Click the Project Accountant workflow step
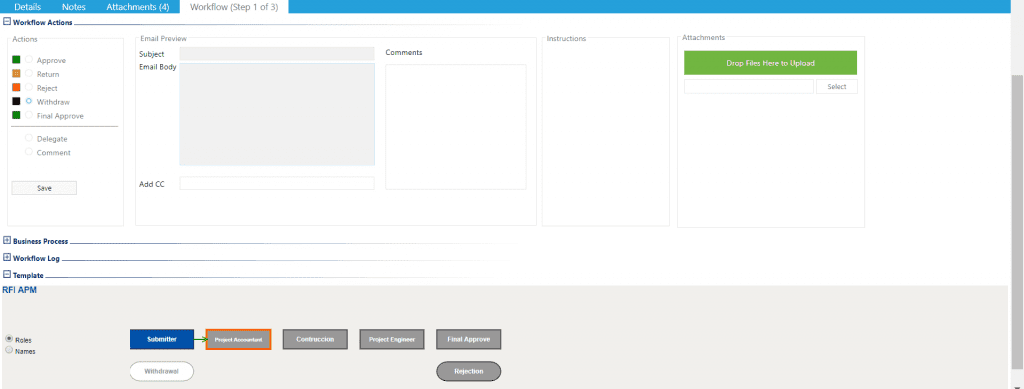The image size is (1024, 389). pos(238,339)
